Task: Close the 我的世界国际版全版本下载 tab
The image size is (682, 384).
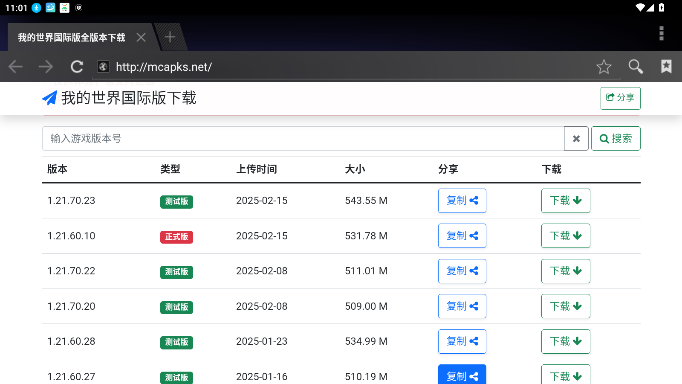Action: coord(141,37)
